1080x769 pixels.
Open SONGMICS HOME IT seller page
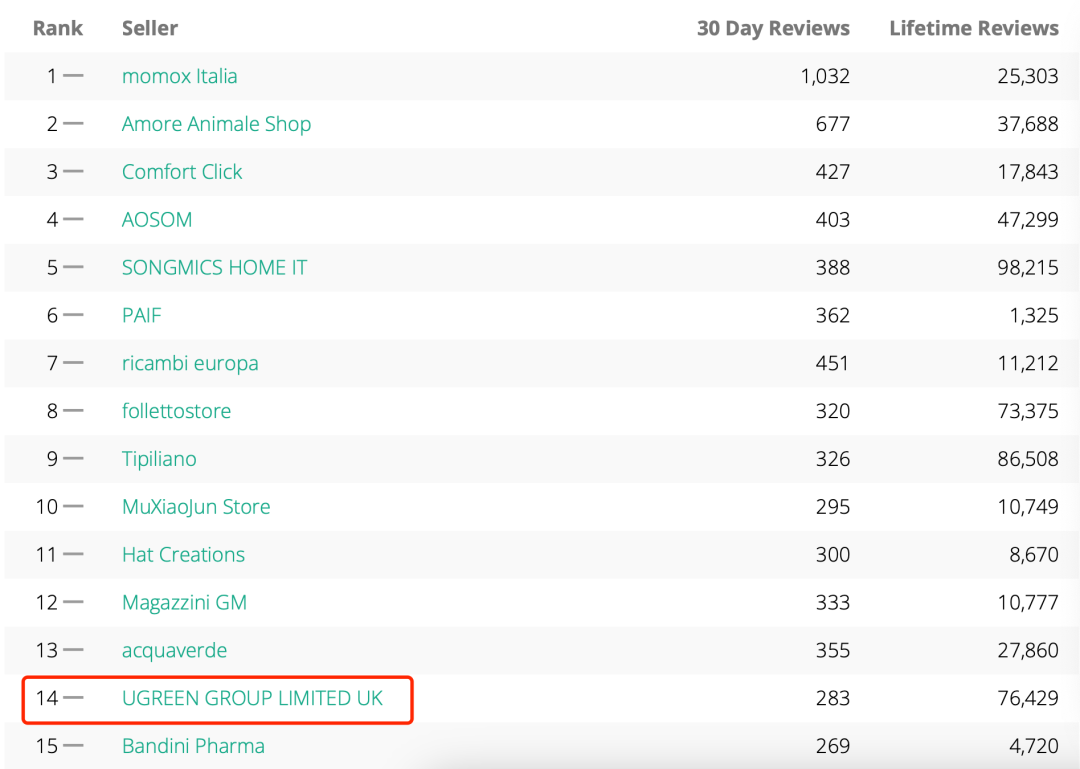[214, 267]
